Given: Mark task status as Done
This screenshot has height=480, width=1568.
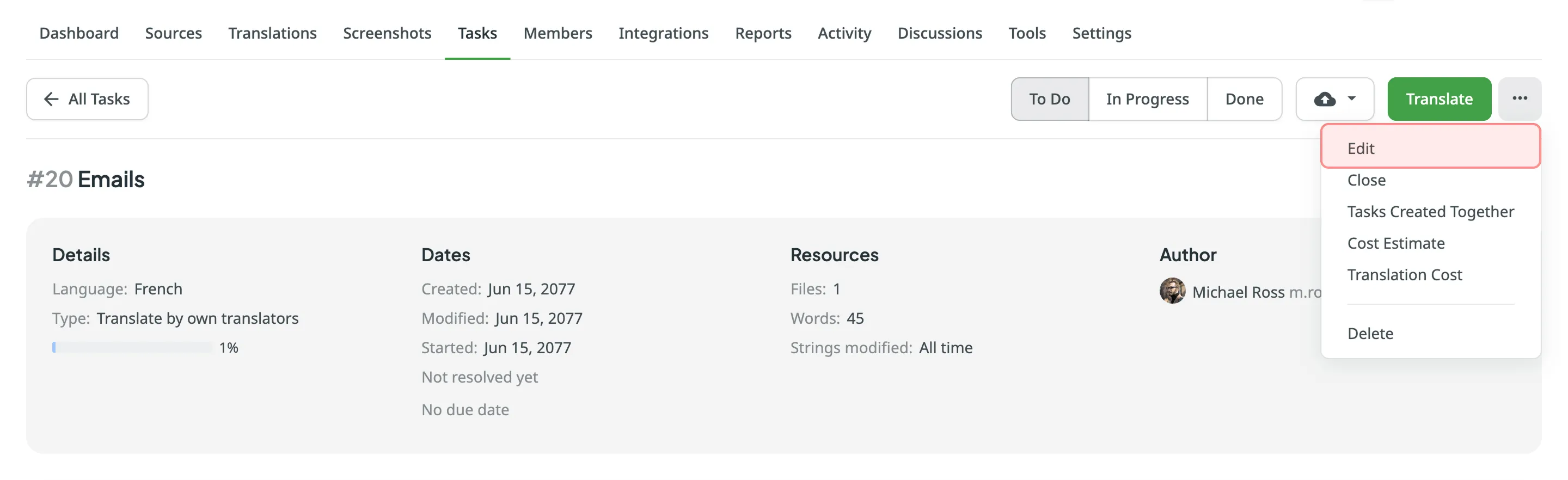Looking at the screenshot, I should click(x=1244, y=99).
